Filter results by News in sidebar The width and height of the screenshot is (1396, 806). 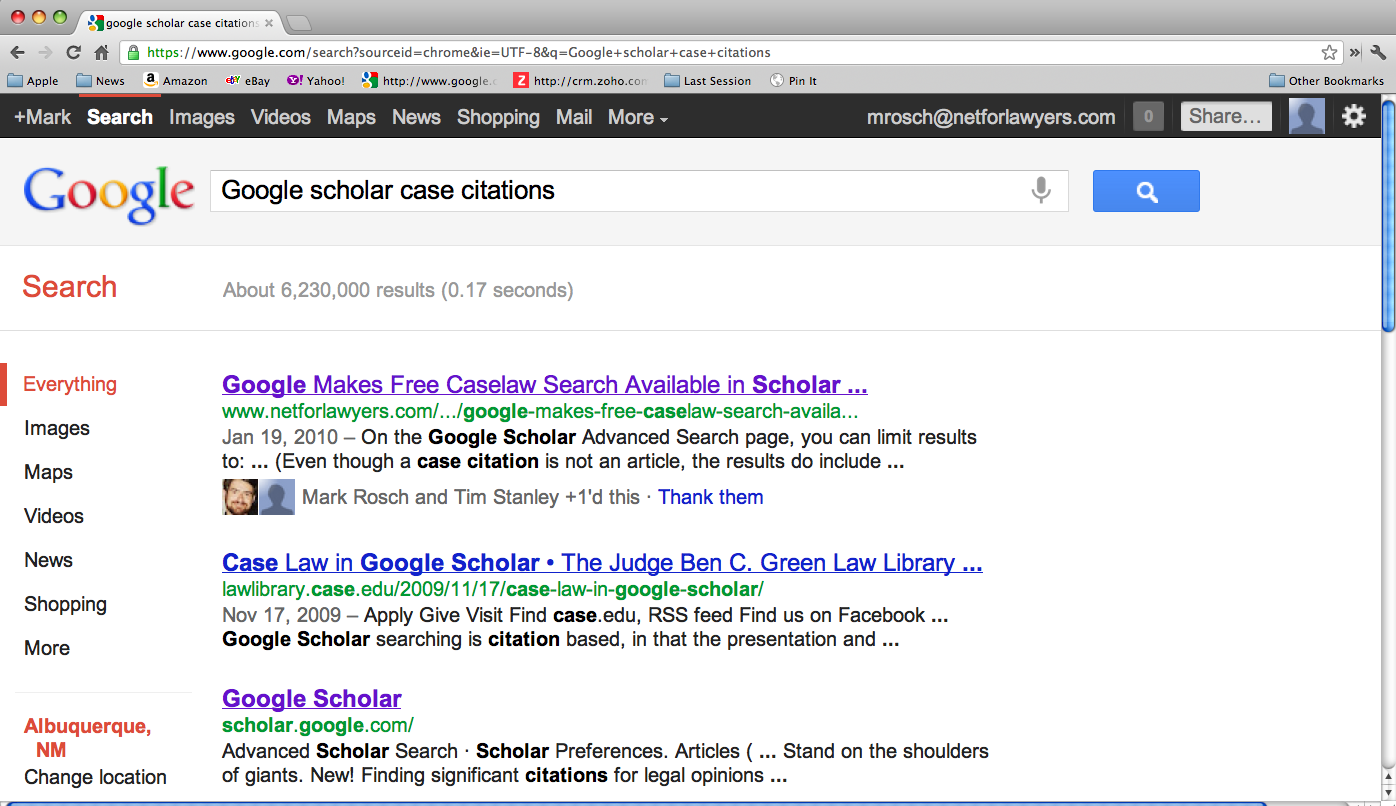tap(48, 560)
